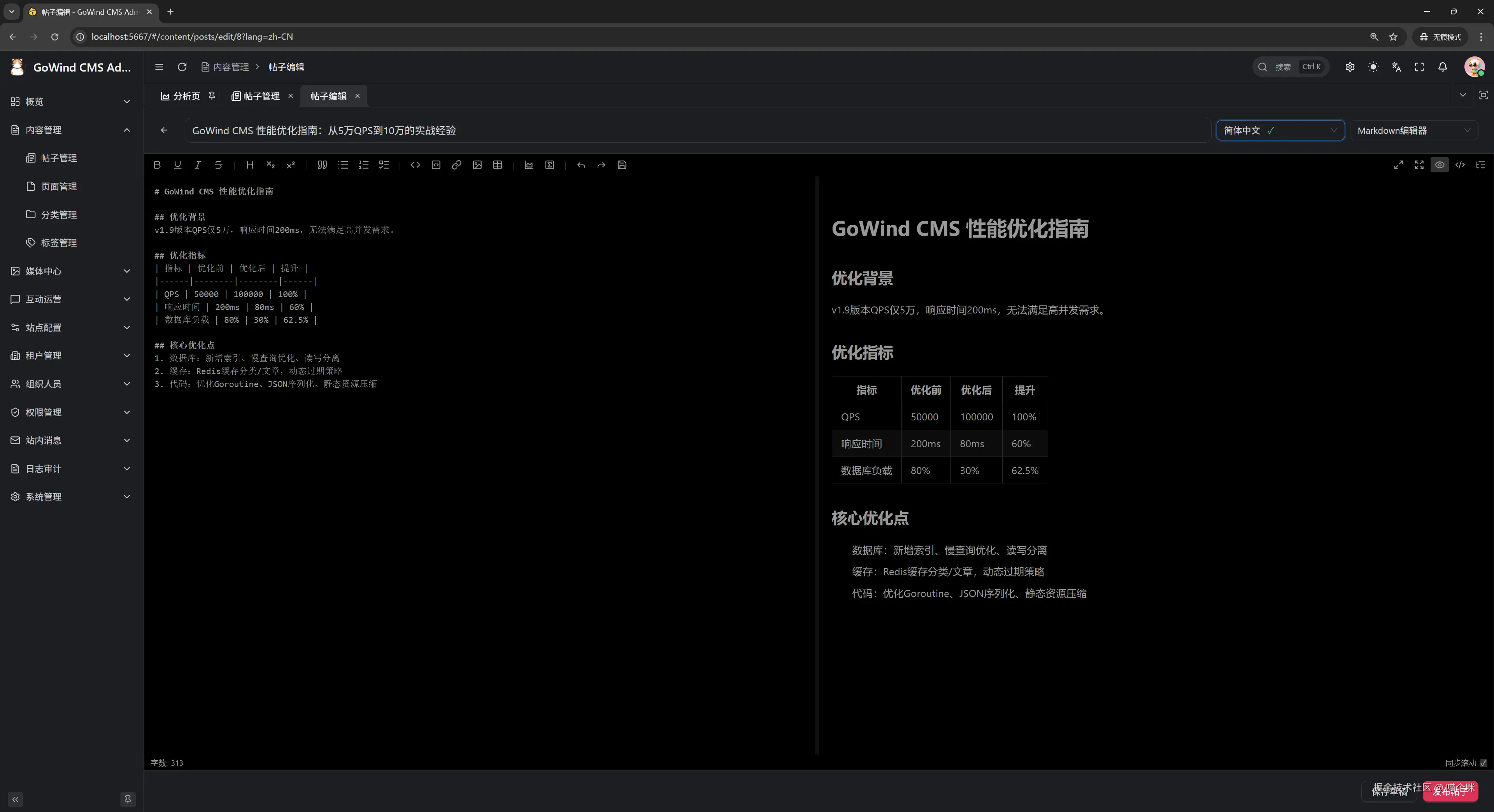
Task: Click the 发布帖子 publish button
Action: [1450, 791]
